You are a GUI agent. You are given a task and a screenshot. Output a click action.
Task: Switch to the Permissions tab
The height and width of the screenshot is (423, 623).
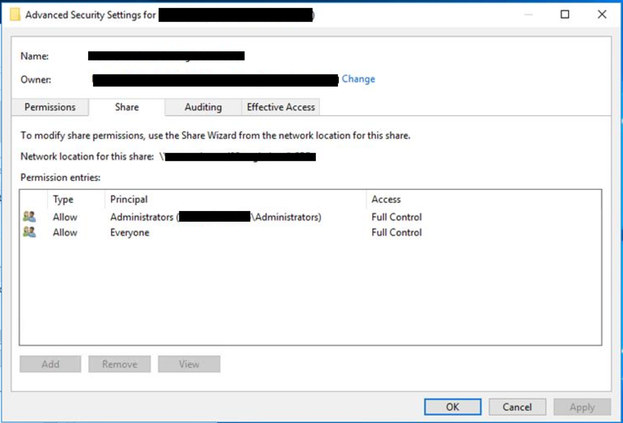coord(49,107)
